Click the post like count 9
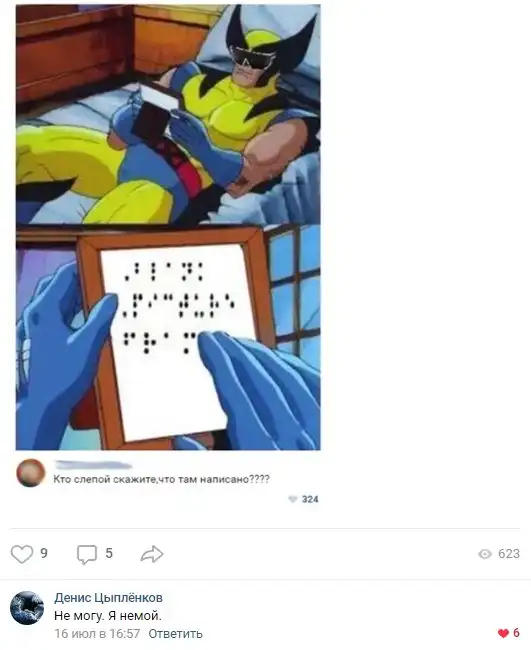Screen dimensions: 531x650 point(44,553)
